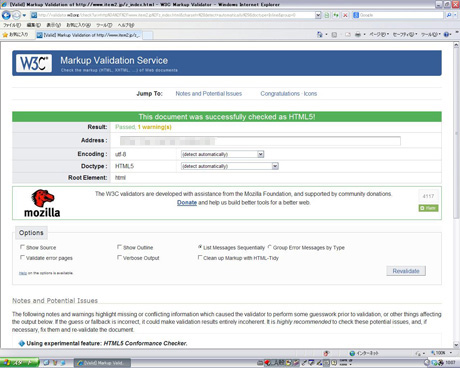
Task: Click the new tab button
Action: [x=148, y=35]
